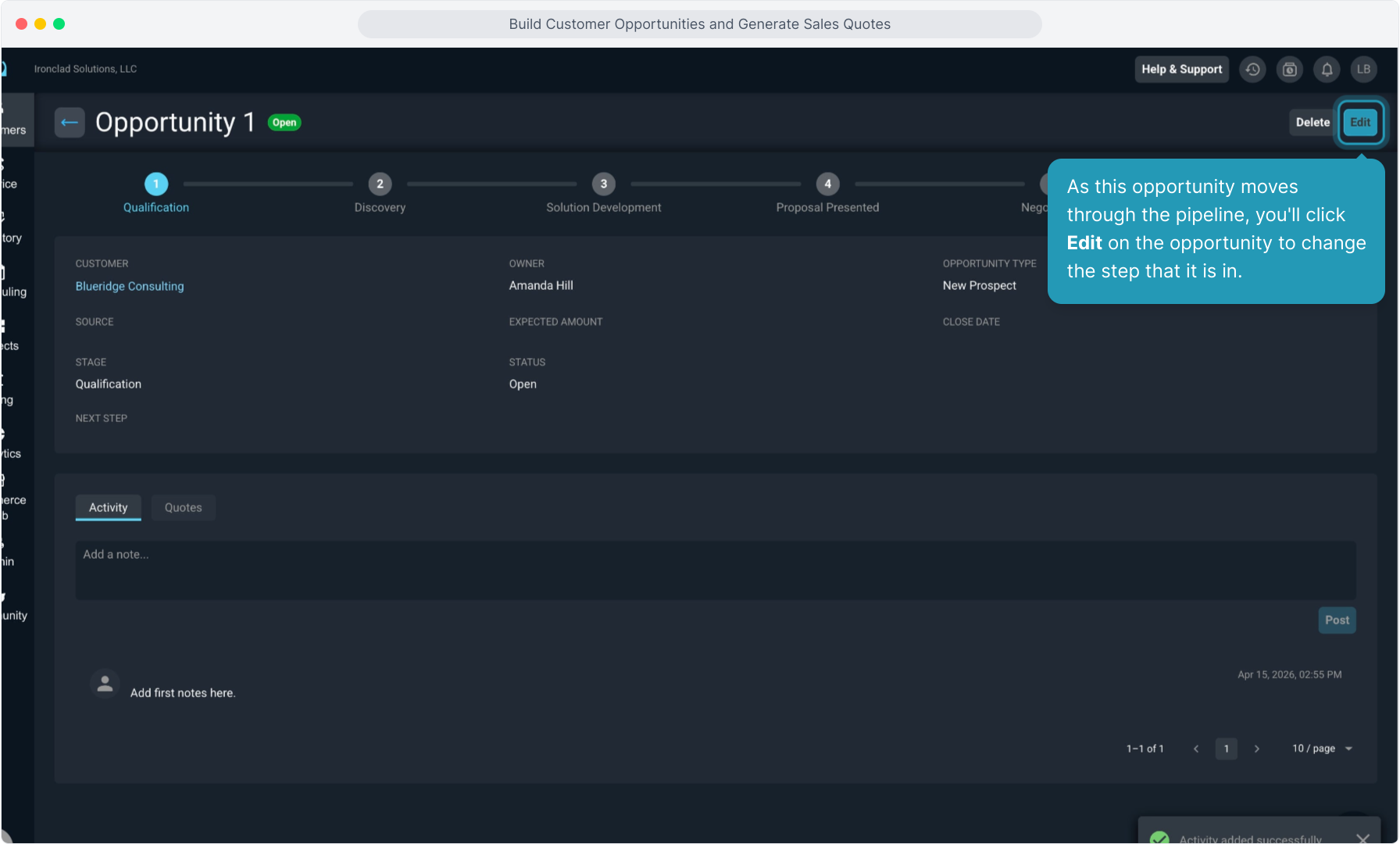1400x844 pixels.
Task: Select pipeline step 4 Proposal Presented
Action: click(x=827, y=184)
